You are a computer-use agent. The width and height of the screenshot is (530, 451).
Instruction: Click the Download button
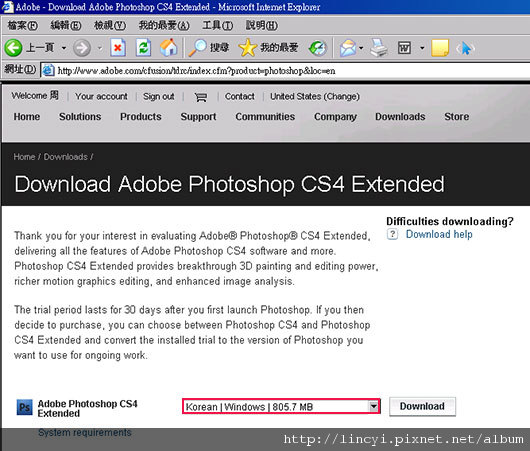pos(422,406)
